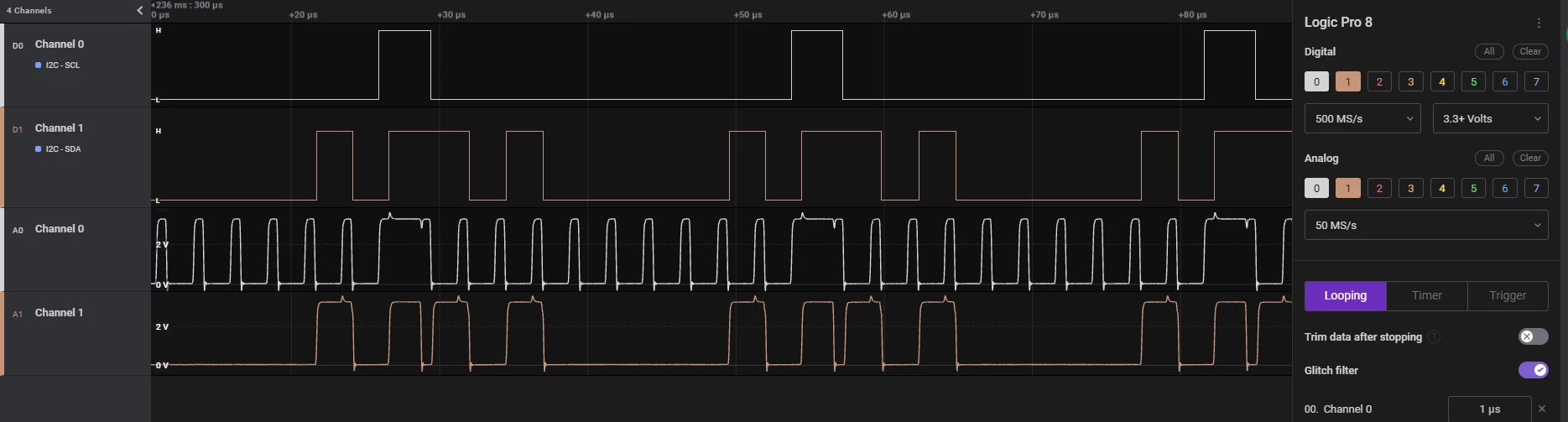Click the +20 µs timeline marker

pyautogui.click(x=303, y=15)
